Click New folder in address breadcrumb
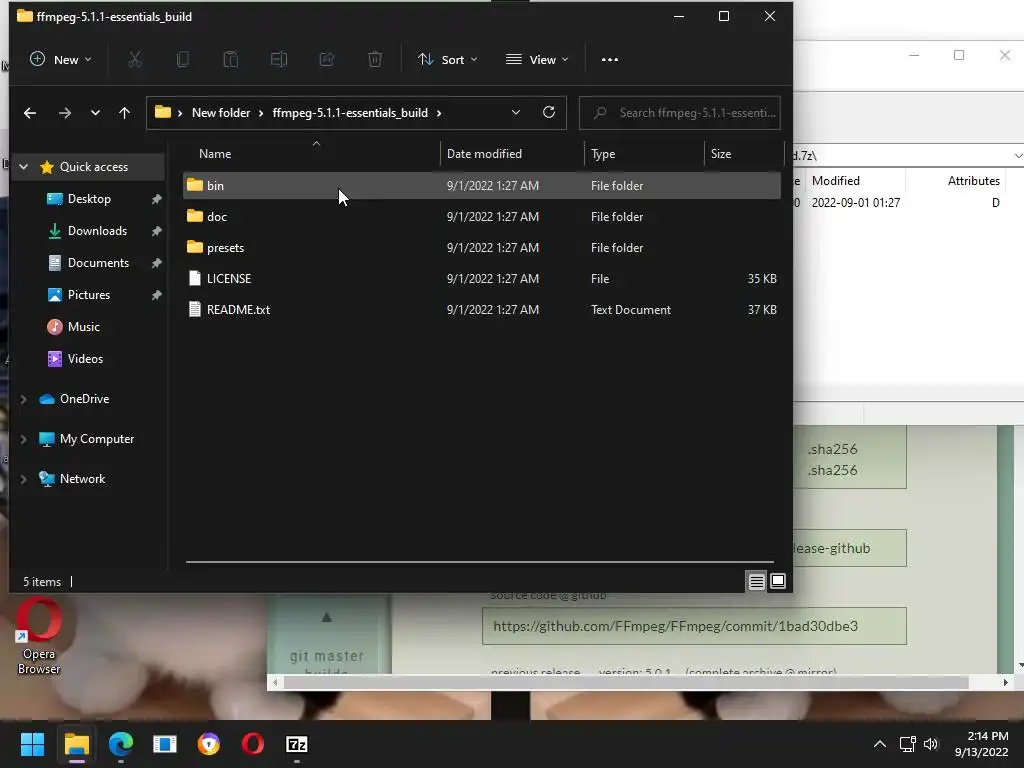This screenshot has width=1024, height=768. pyautogui.click(x=221, y=113)
